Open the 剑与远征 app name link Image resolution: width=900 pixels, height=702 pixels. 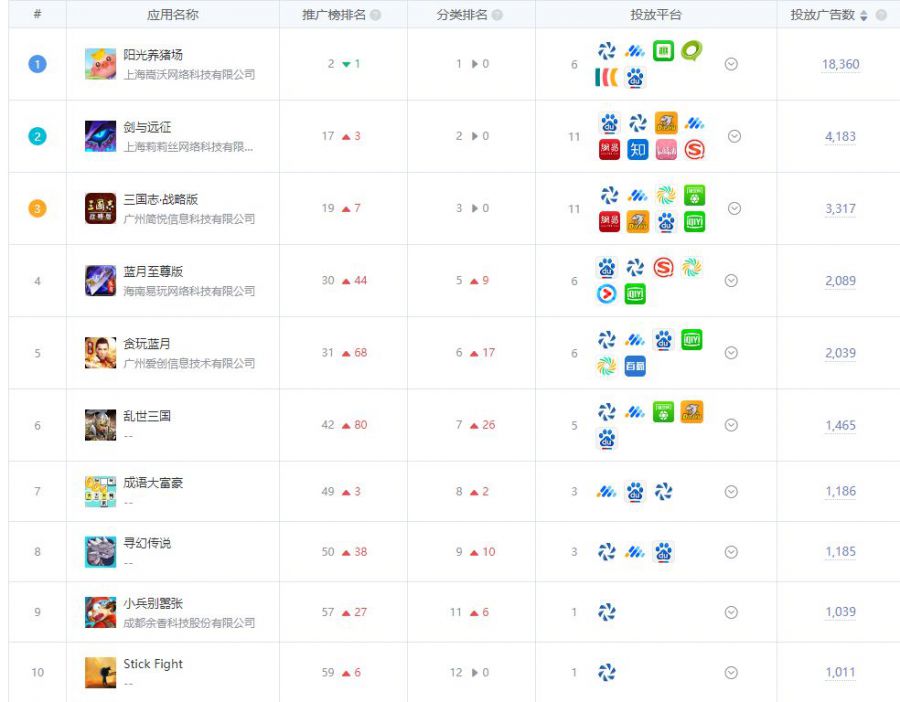(147, 127)
